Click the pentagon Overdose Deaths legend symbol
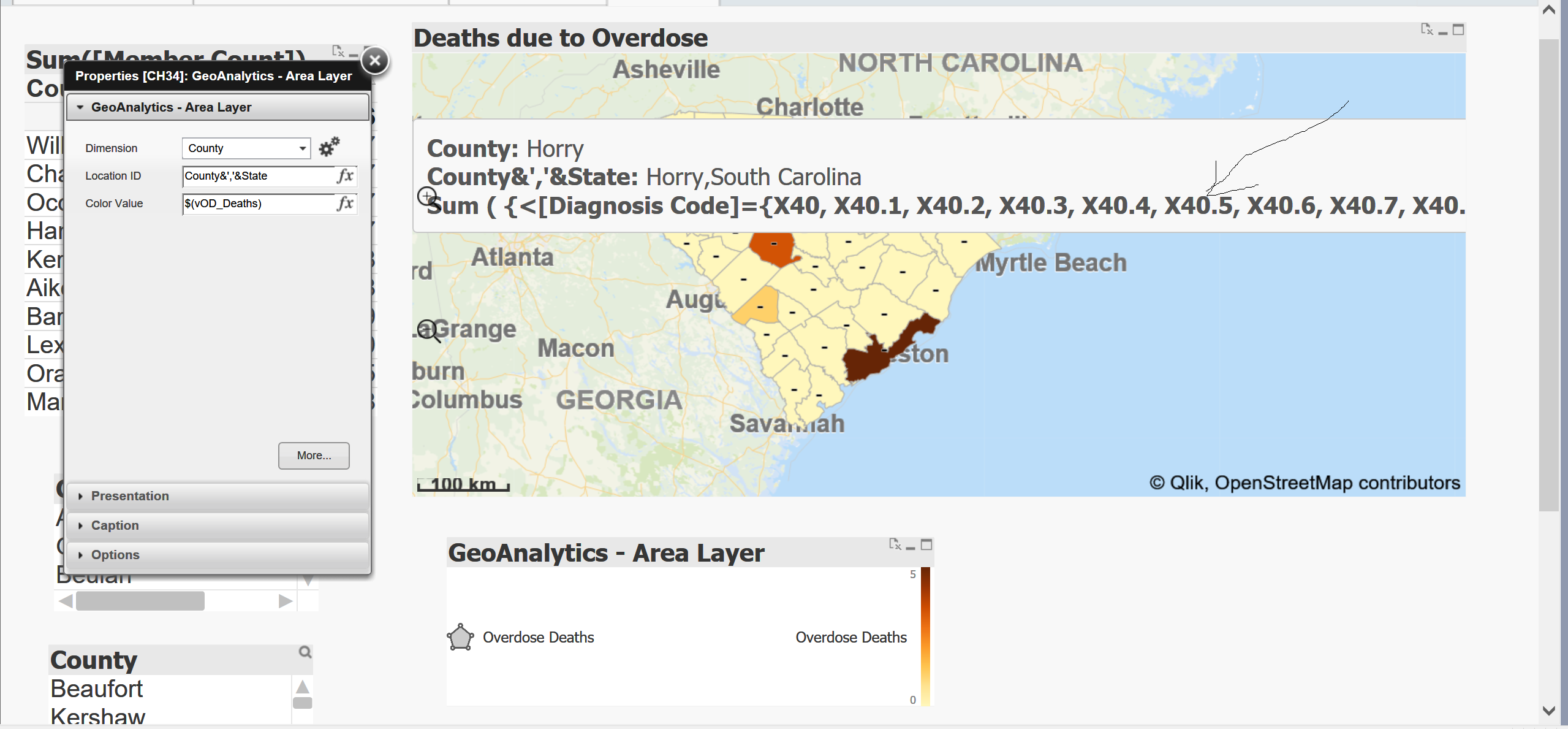 click(461, 636)
